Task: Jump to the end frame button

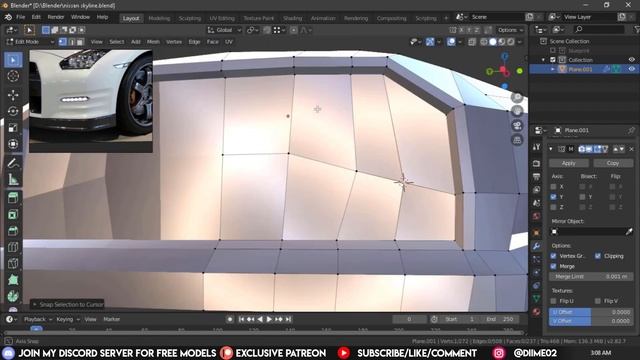Action: pyautogui.click(x=288, y=319)
